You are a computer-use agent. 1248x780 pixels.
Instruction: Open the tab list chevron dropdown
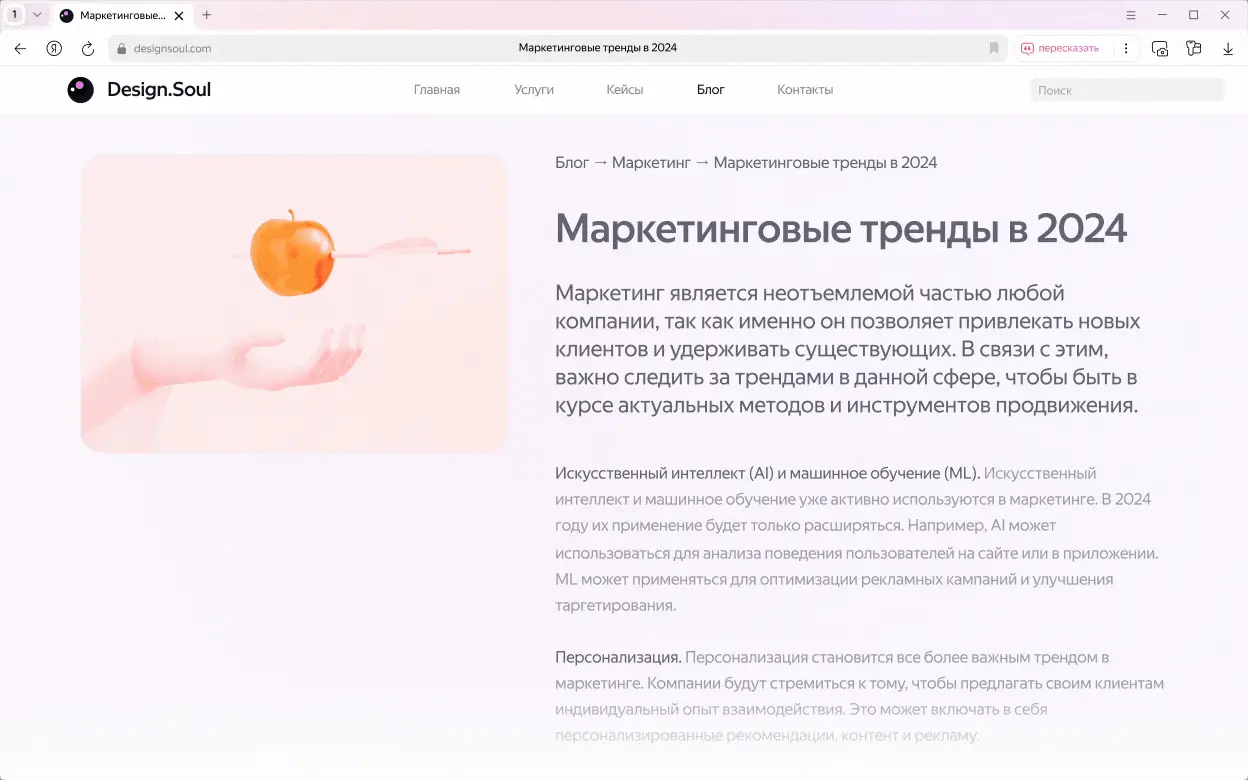37,14
